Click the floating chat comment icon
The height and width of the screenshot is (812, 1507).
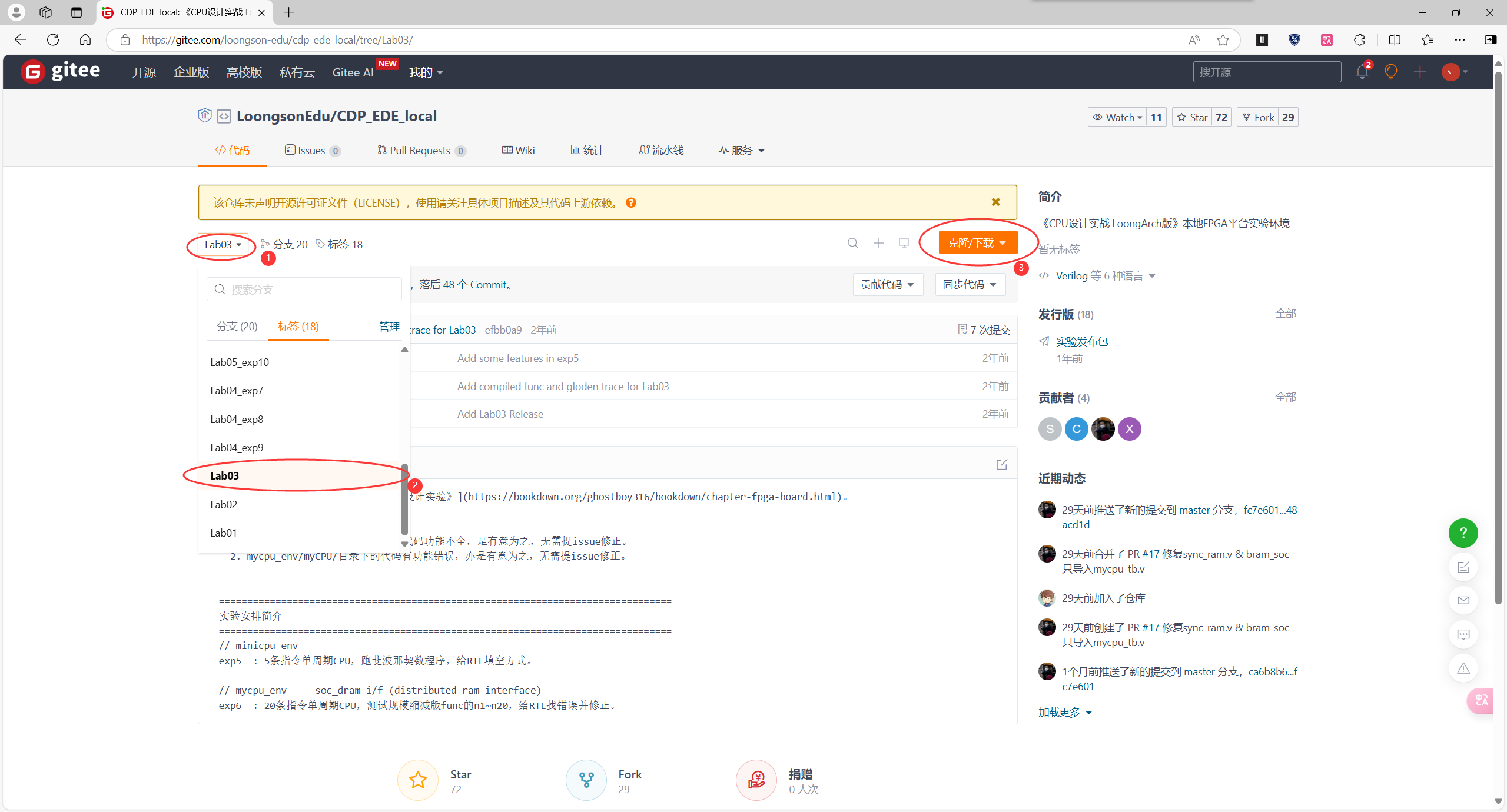pyautogui.click(x=1463, y=634)
